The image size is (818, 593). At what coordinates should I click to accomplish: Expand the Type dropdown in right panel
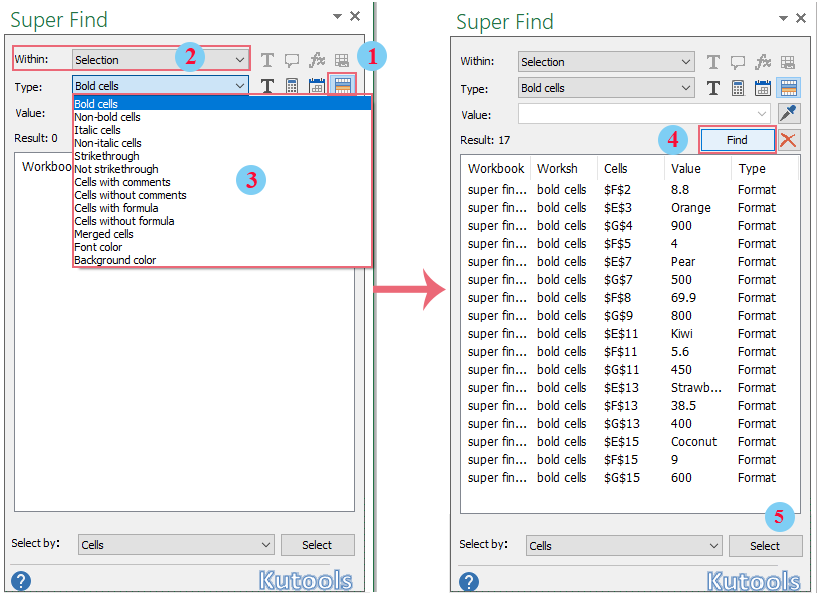click(x=685, y=88)
